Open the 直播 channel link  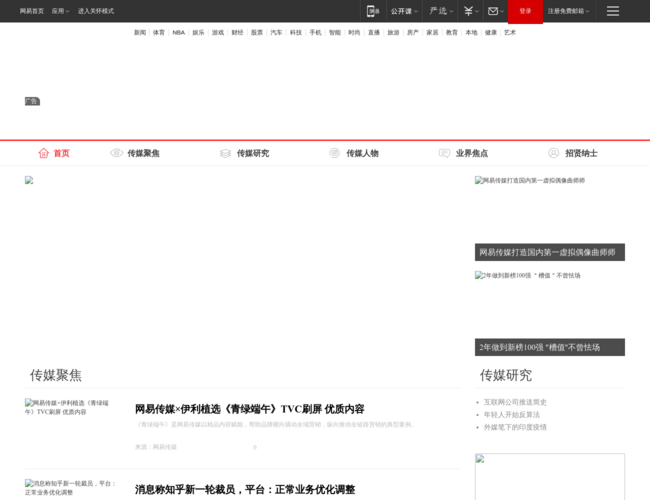pyautogui.click(x=374, y=32)
